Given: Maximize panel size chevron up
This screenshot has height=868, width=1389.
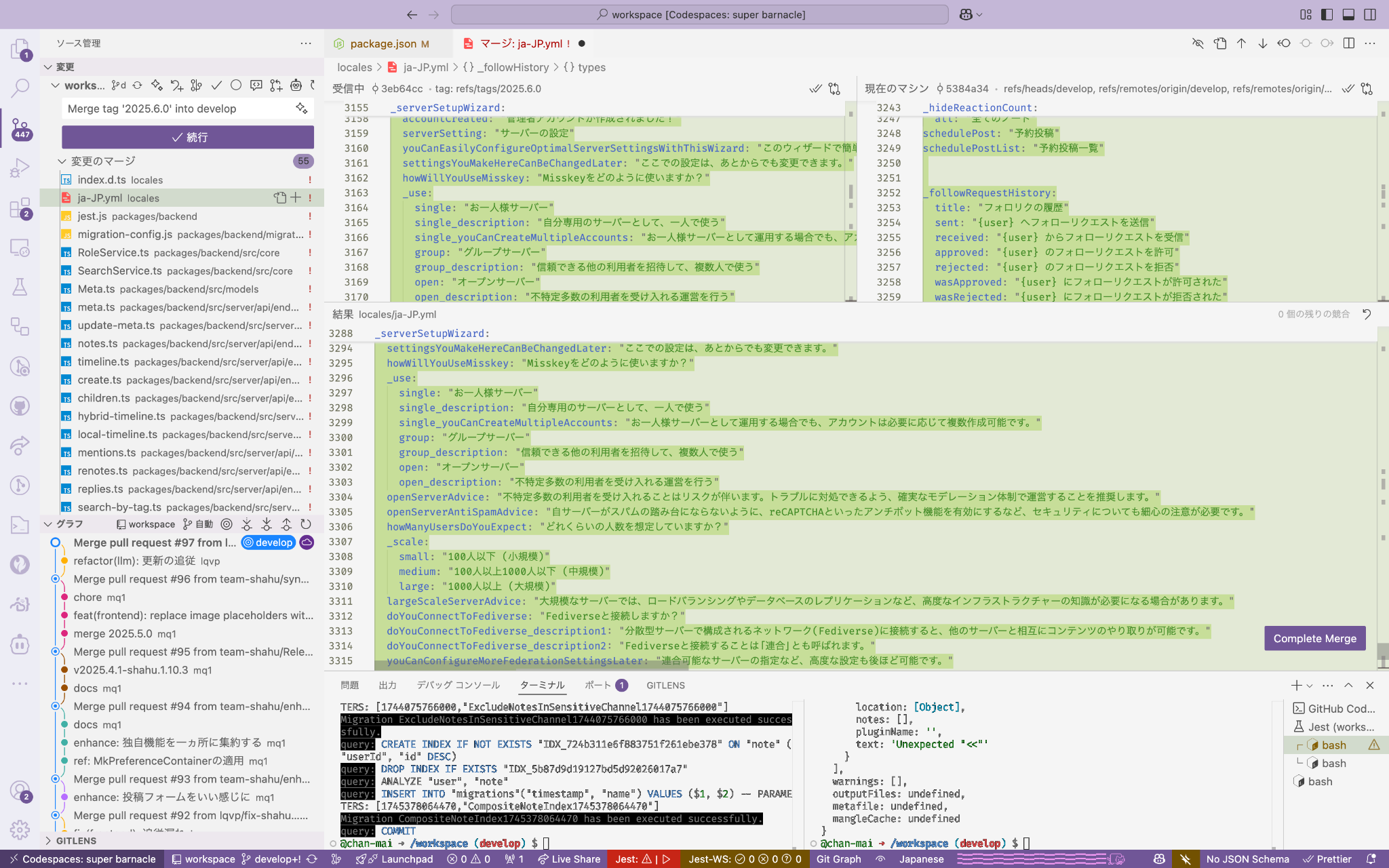Looking at the screenshot, I should (x=1348, y=686).
